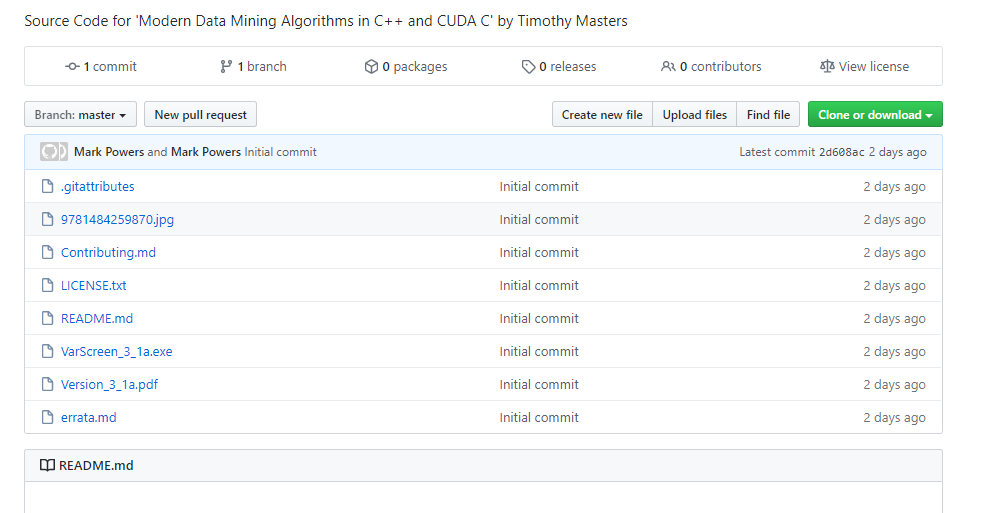
Task: Click the Create new file button
Action: tap(602, 115)
